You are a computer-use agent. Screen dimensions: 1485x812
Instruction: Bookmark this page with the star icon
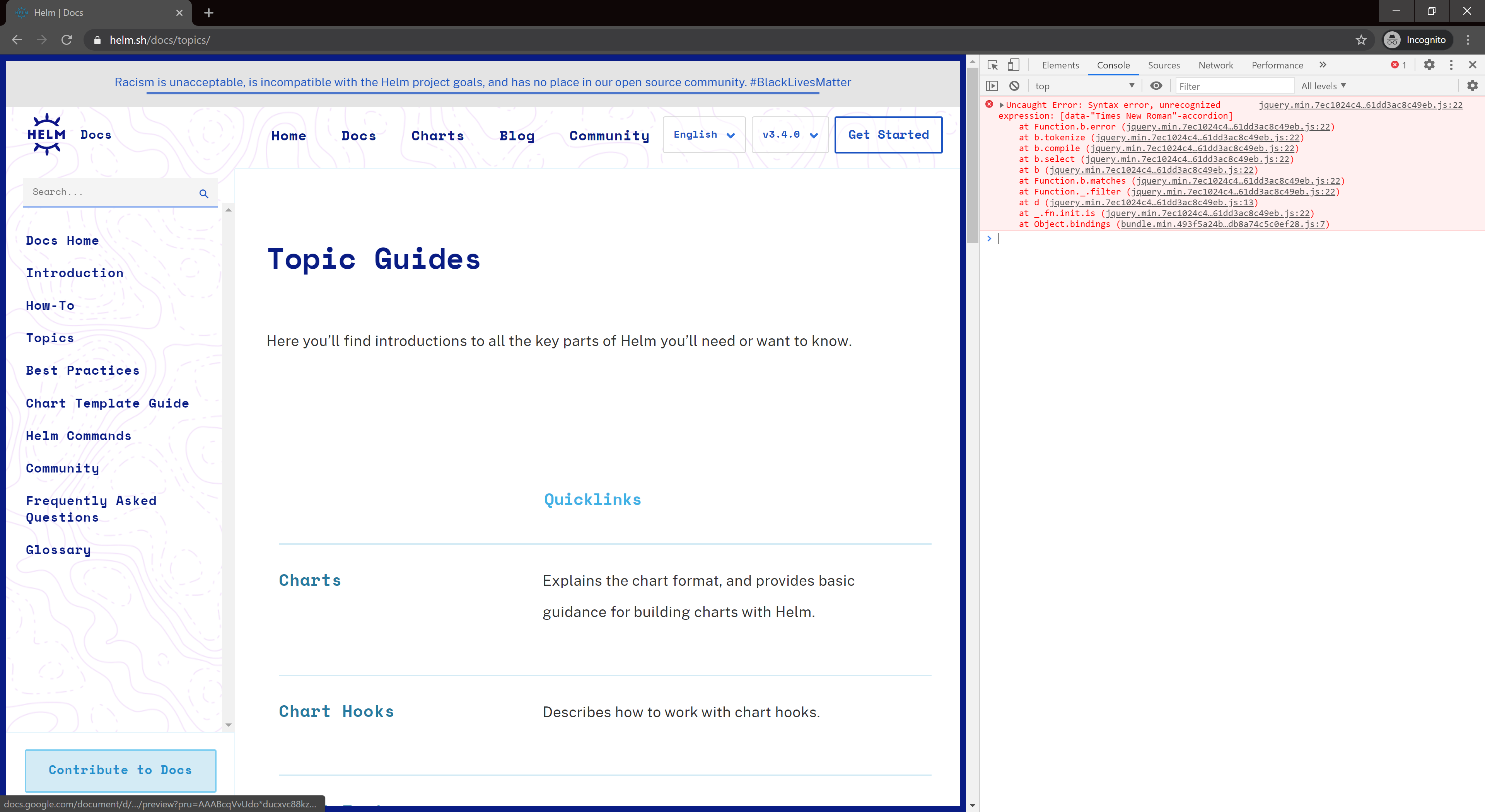click(x=1361, y=40)
